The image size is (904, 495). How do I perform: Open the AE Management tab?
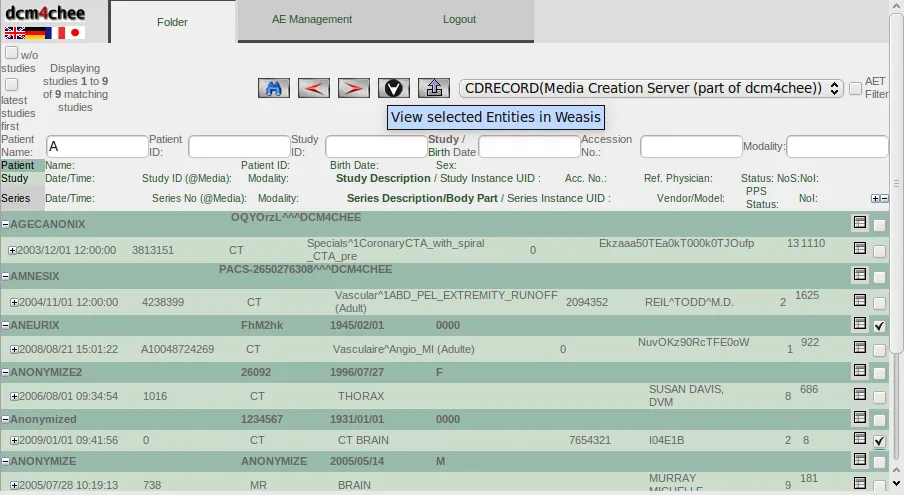(x=312, y=20)
